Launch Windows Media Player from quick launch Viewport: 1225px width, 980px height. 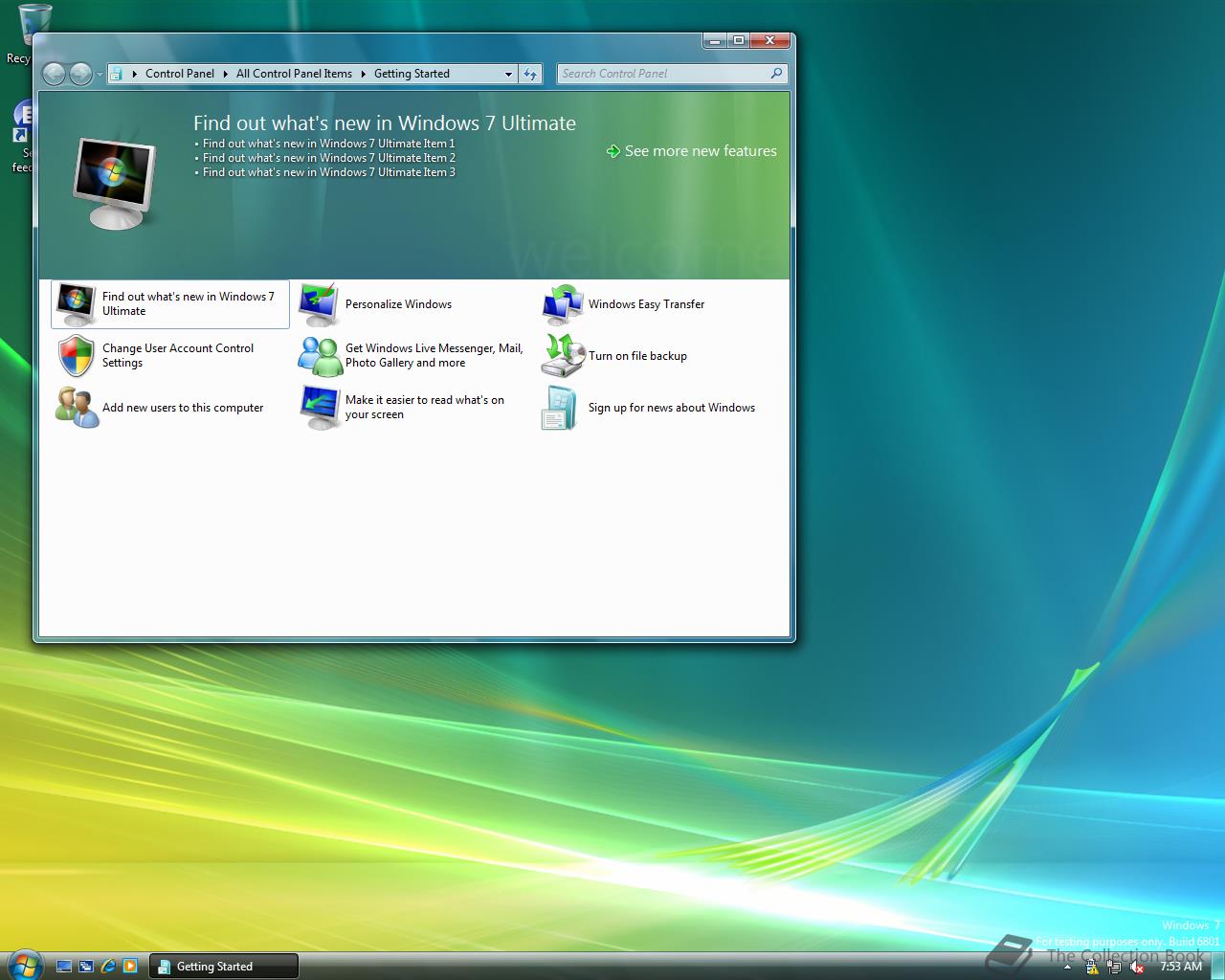[130, 967]
